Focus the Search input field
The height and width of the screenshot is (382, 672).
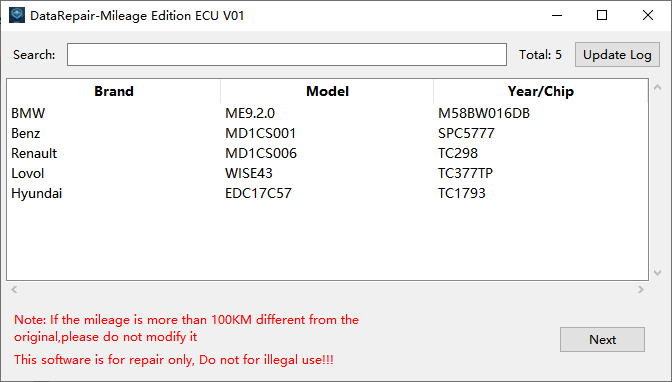tap(287, 54)
